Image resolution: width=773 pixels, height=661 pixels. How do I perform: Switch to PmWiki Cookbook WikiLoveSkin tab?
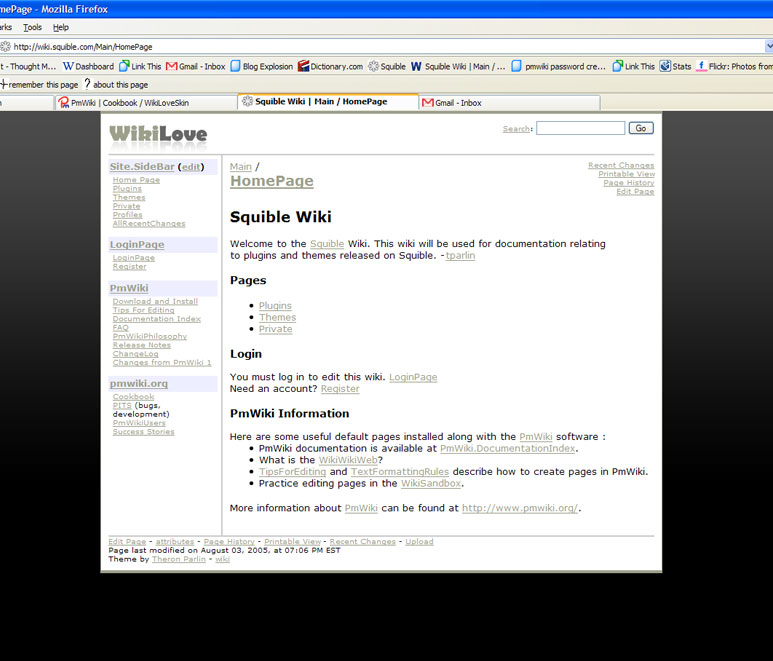pos(146,103)
